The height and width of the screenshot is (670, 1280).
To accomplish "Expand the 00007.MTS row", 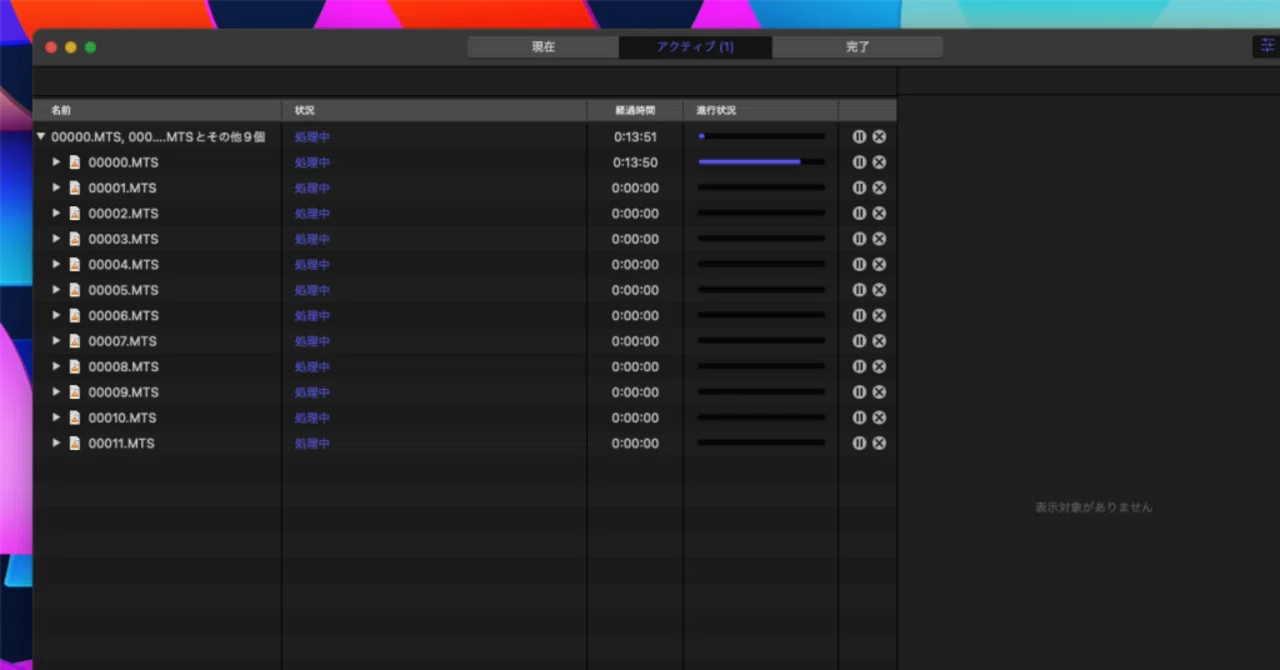I will point(57,341).
